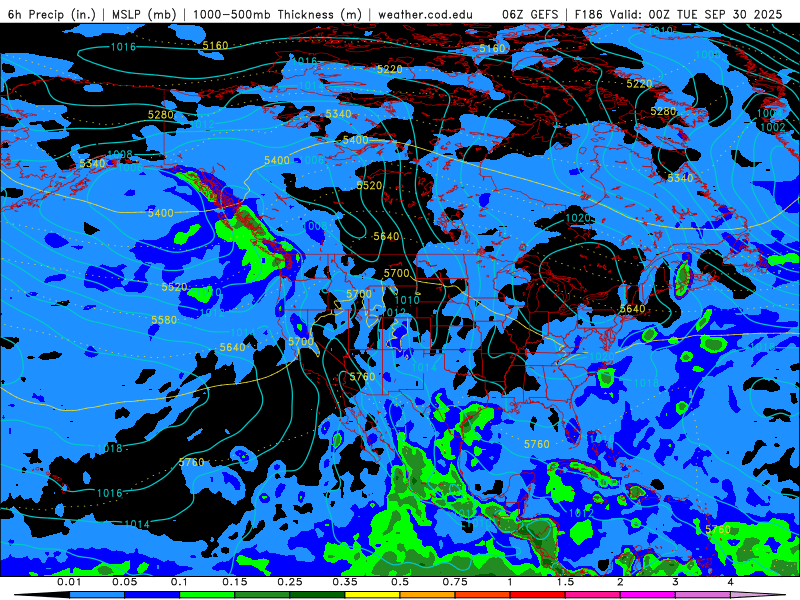Select the medium green 0.15–0.25 legend swatch
Image resolution: width=800 pixels, height=600 pixels.
(262, 595)
